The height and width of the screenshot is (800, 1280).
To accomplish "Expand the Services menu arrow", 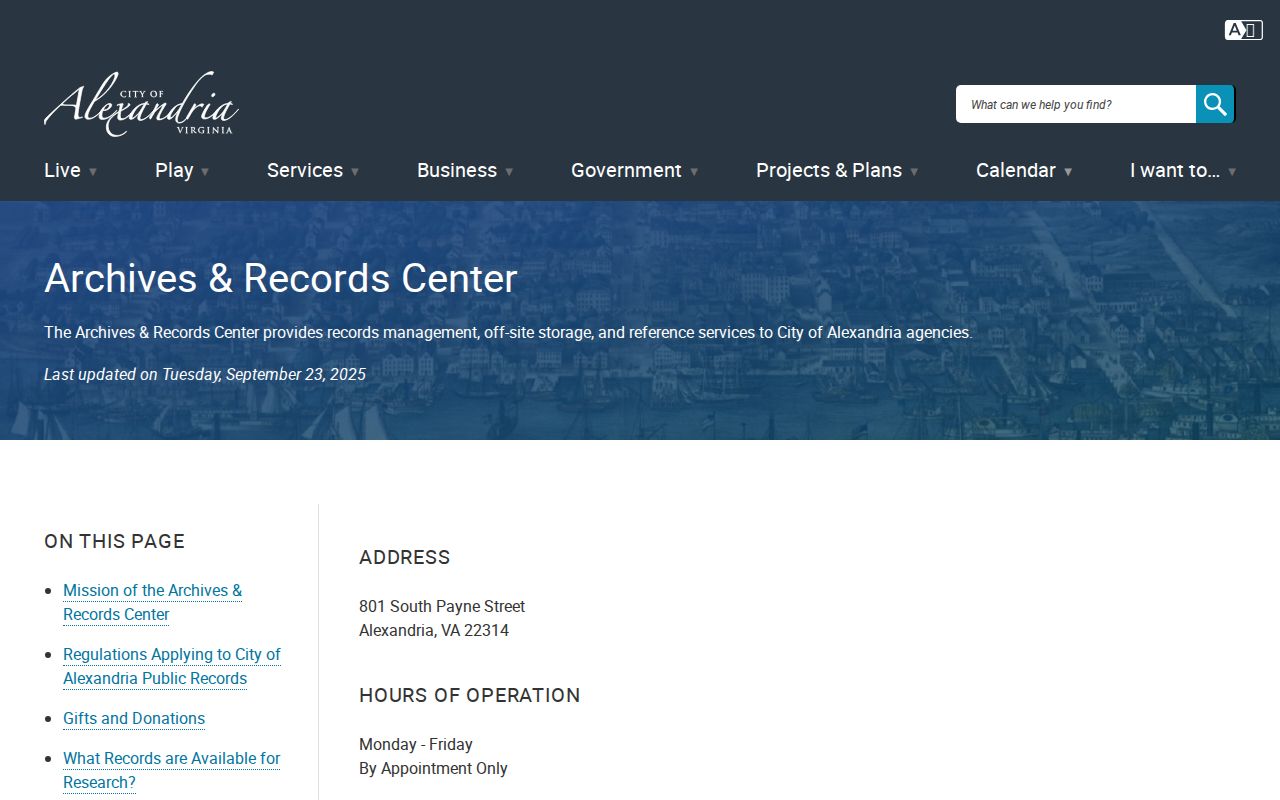I will click(x=355, y=172).
